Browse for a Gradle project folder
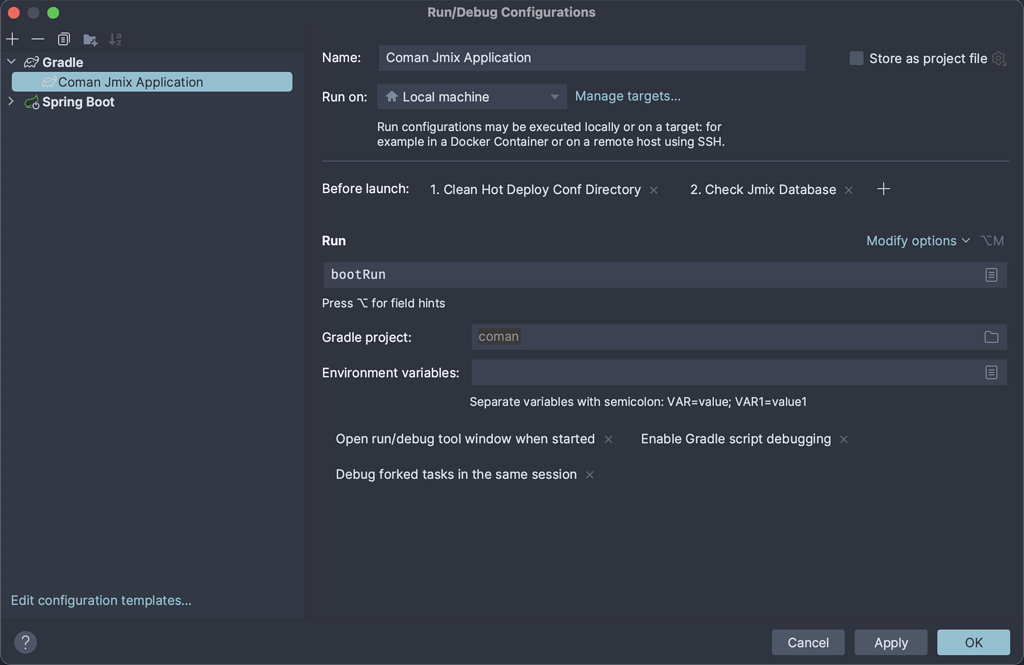Viewport: 1024px width, 665px height. pos(991,337)
